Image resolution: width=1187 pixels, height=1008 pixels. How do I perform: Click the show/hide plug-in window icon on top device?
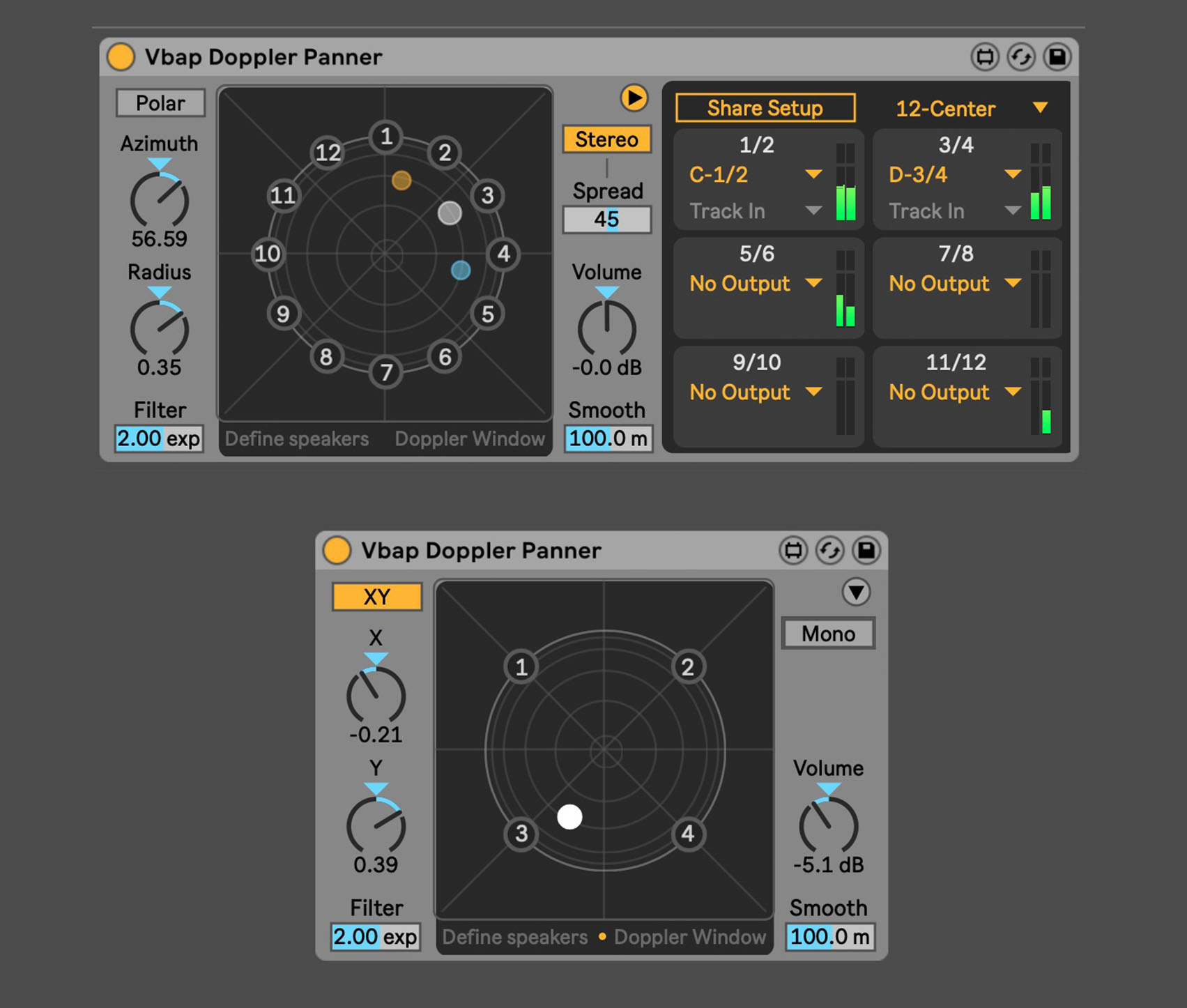pos(985,57)
